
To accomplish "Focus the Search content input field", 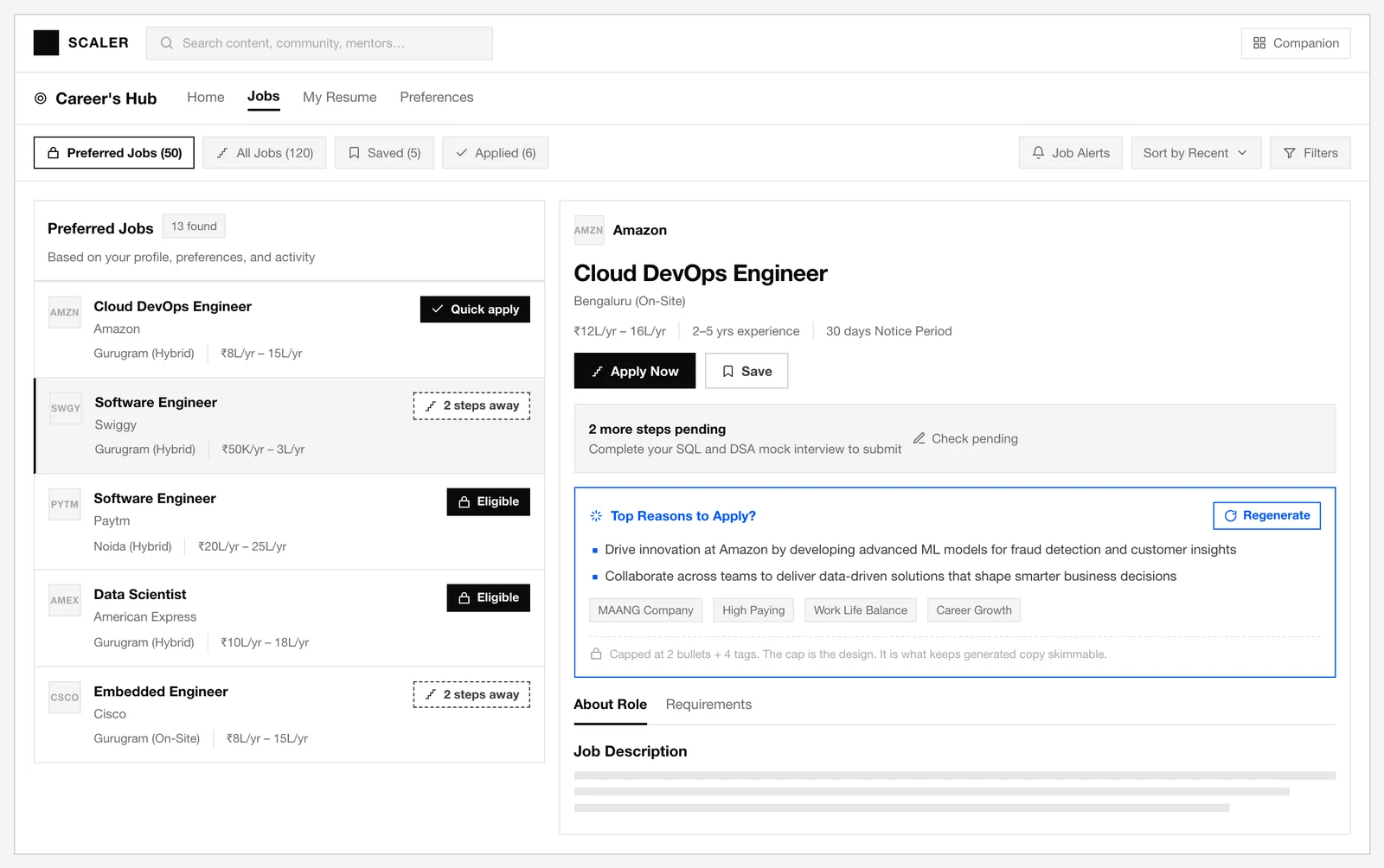I will (x=319, y=43).
